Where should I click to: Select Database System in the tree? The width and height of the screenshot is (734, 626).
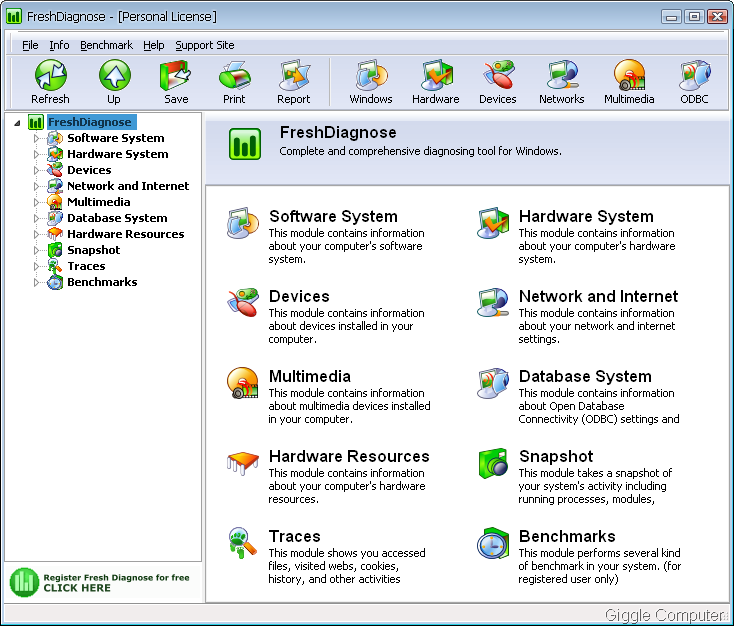117,218
